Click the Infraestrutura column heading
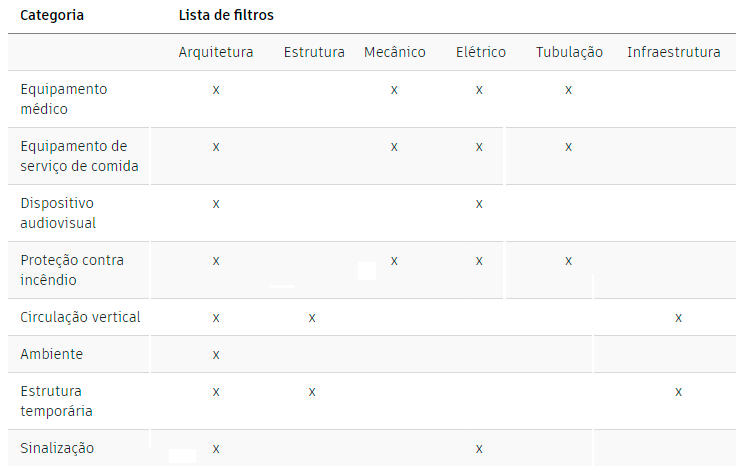 click(x=673, y=52)
